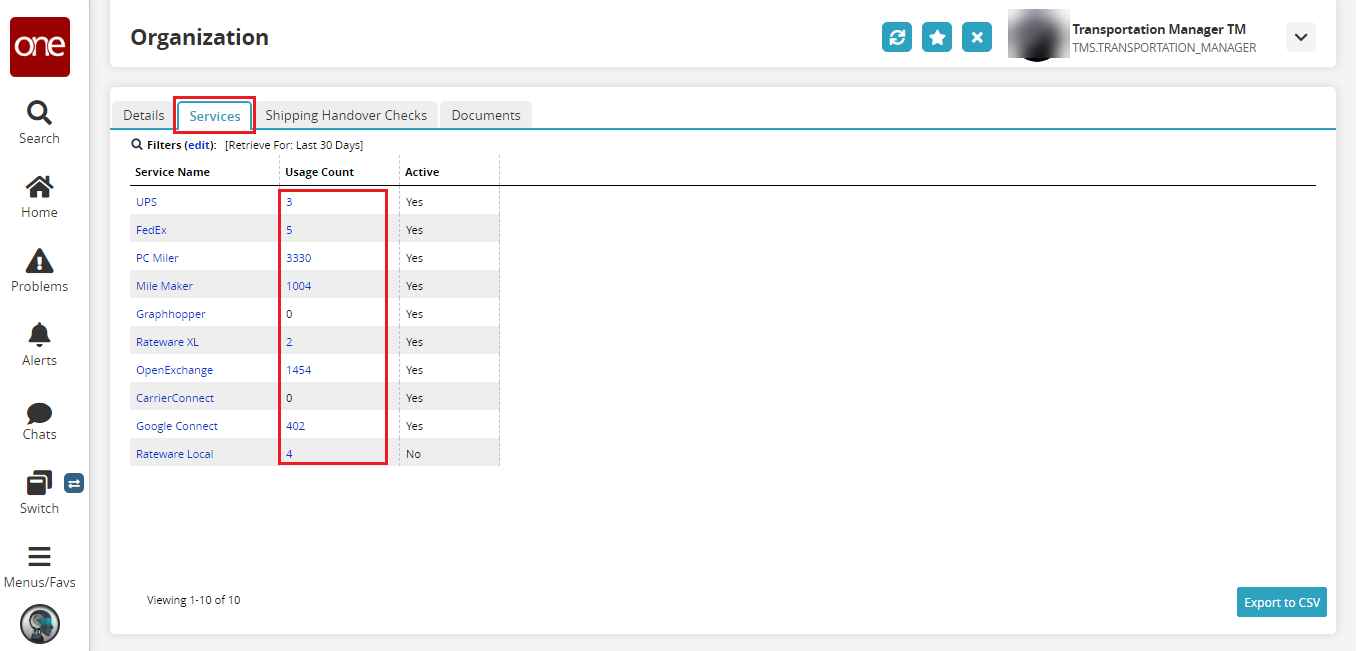Open the Documents tab

486,115
